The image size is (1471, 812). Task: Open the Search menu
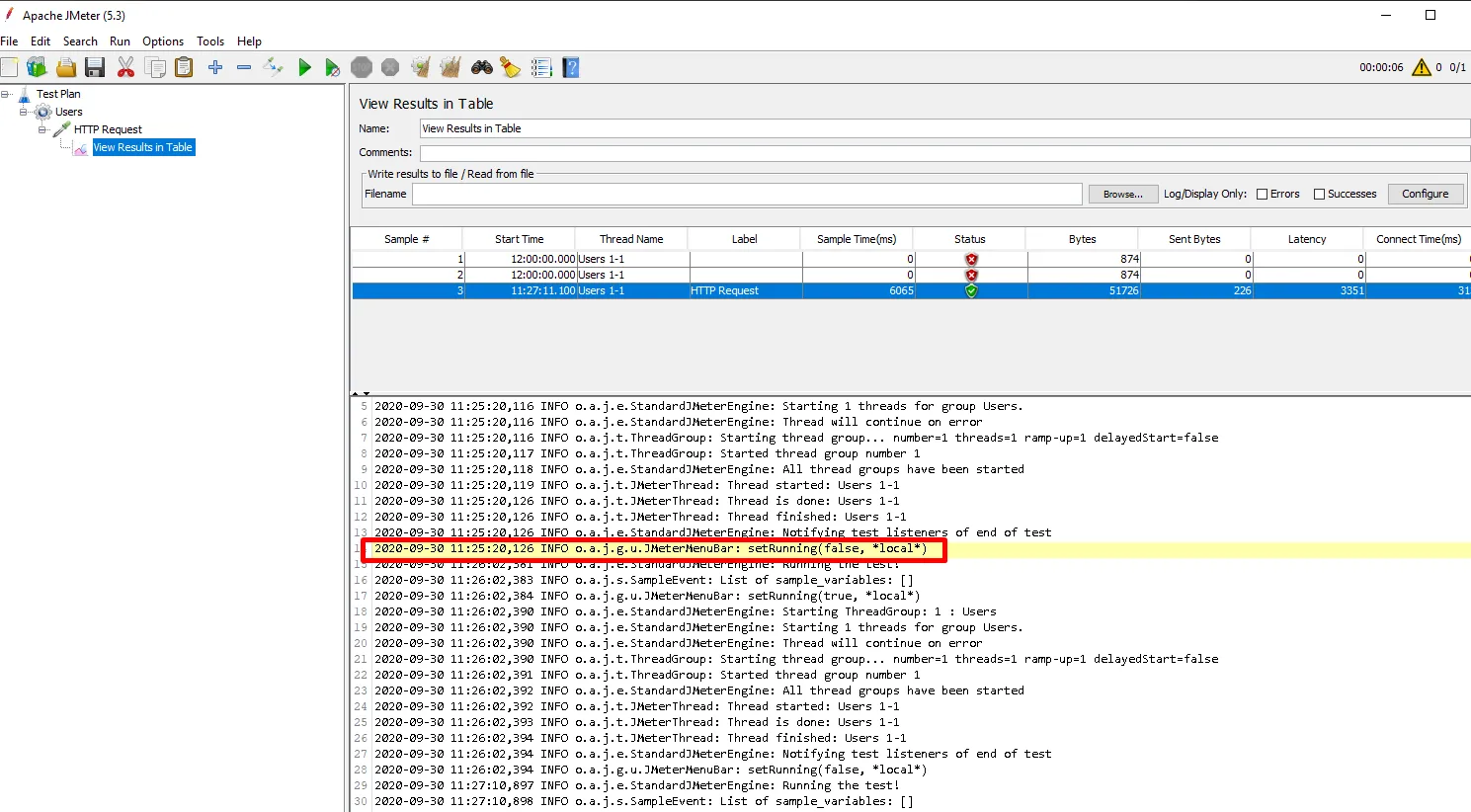point(80,41)
